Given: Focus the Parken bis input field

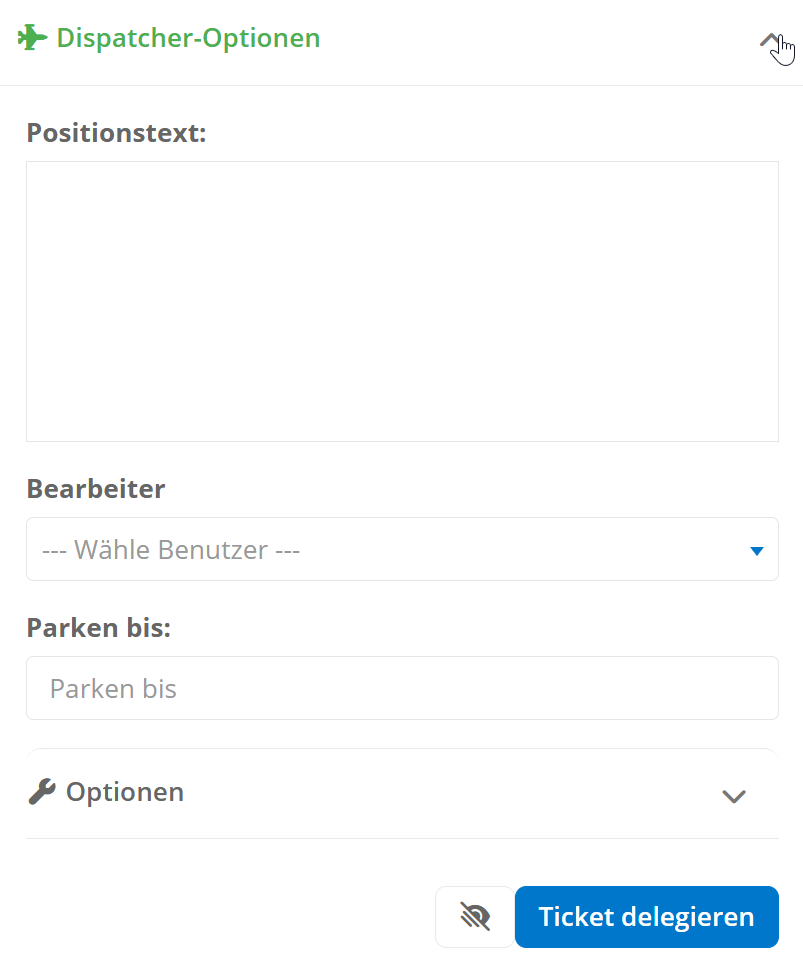Looking at the screenshot, I should point(402,688).
